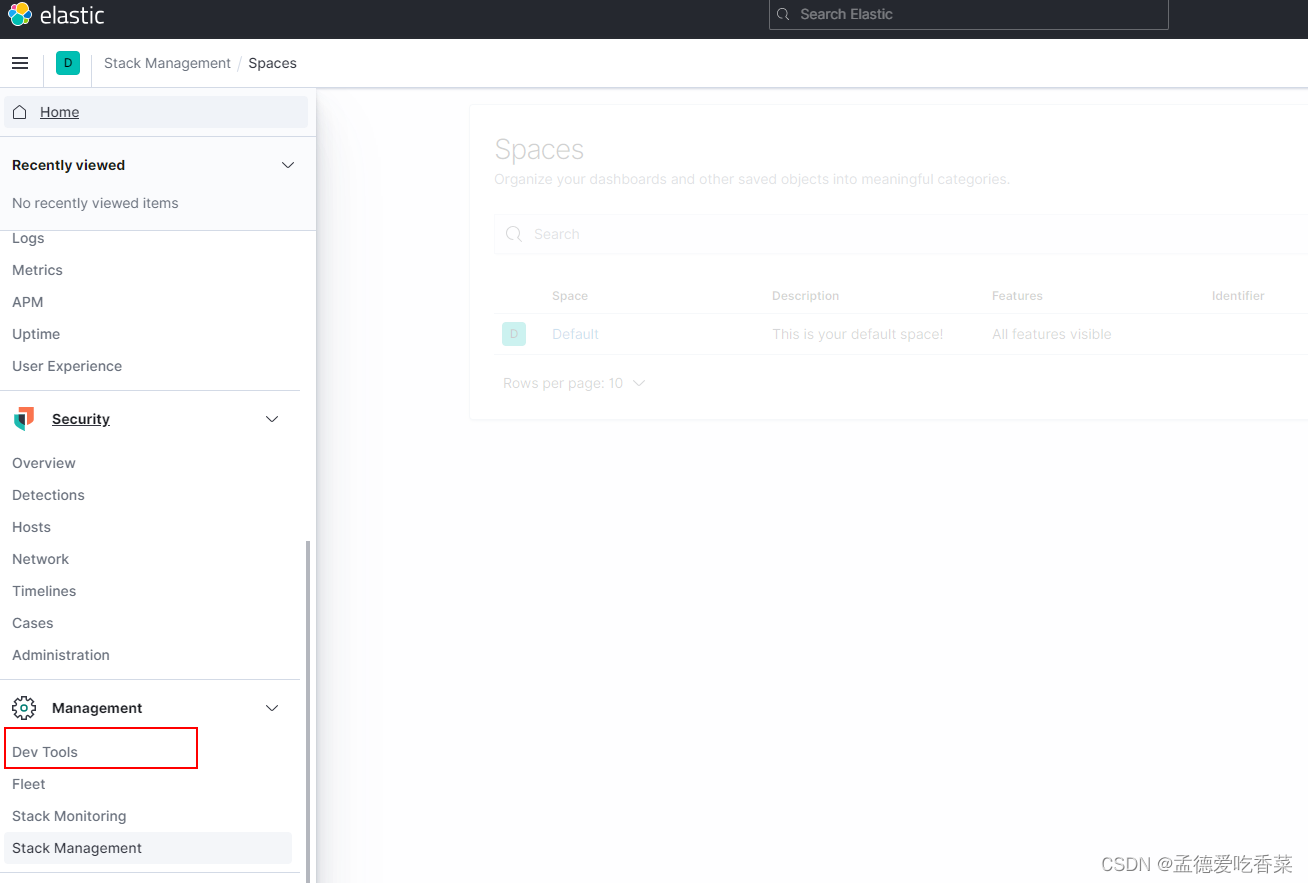Viewport: 1308px width, 883px height.
Task: Click the Description column header
Action: tap(805, 296)
